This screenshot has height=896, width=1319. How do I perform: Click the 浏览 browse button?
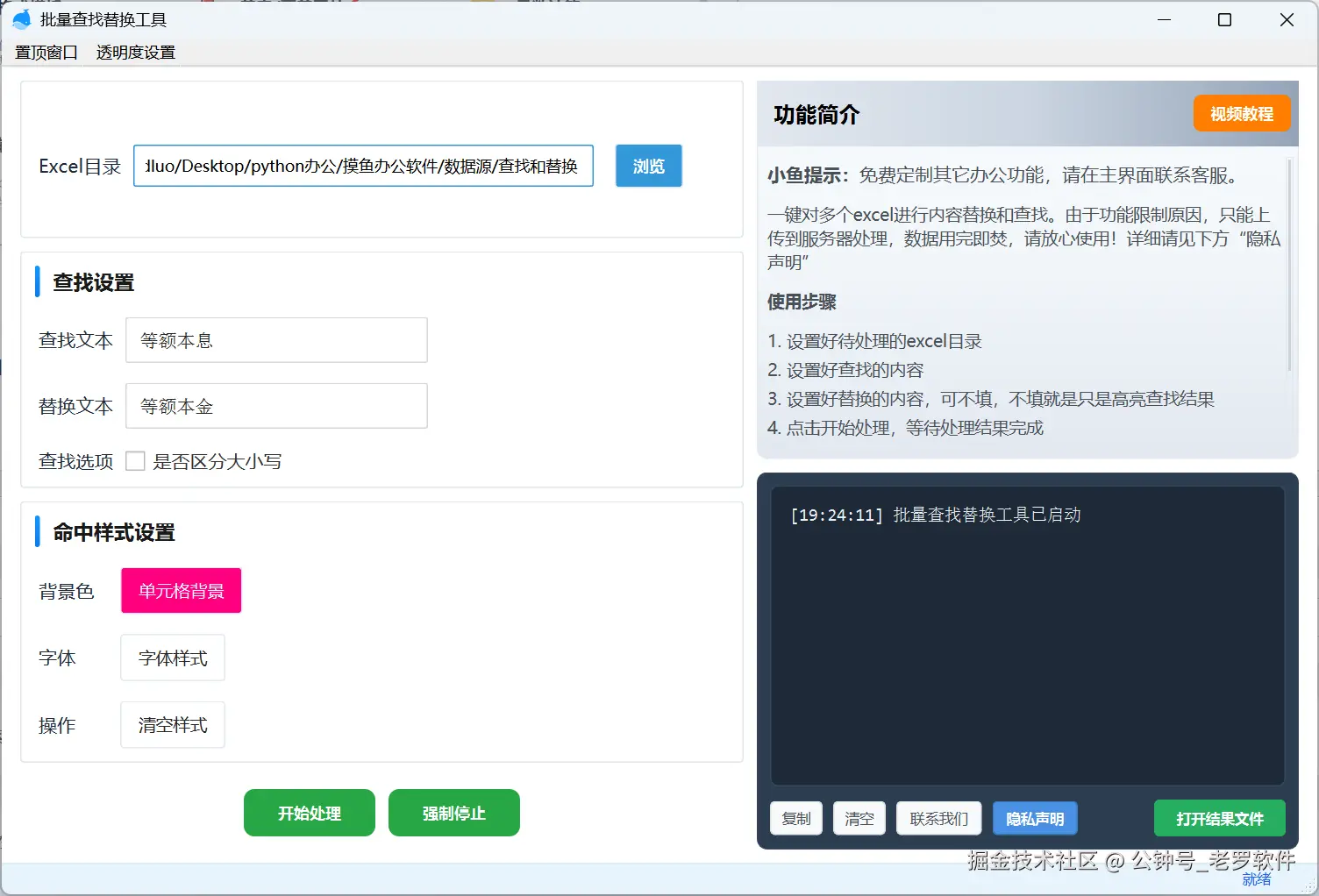[x=649, y=166]
